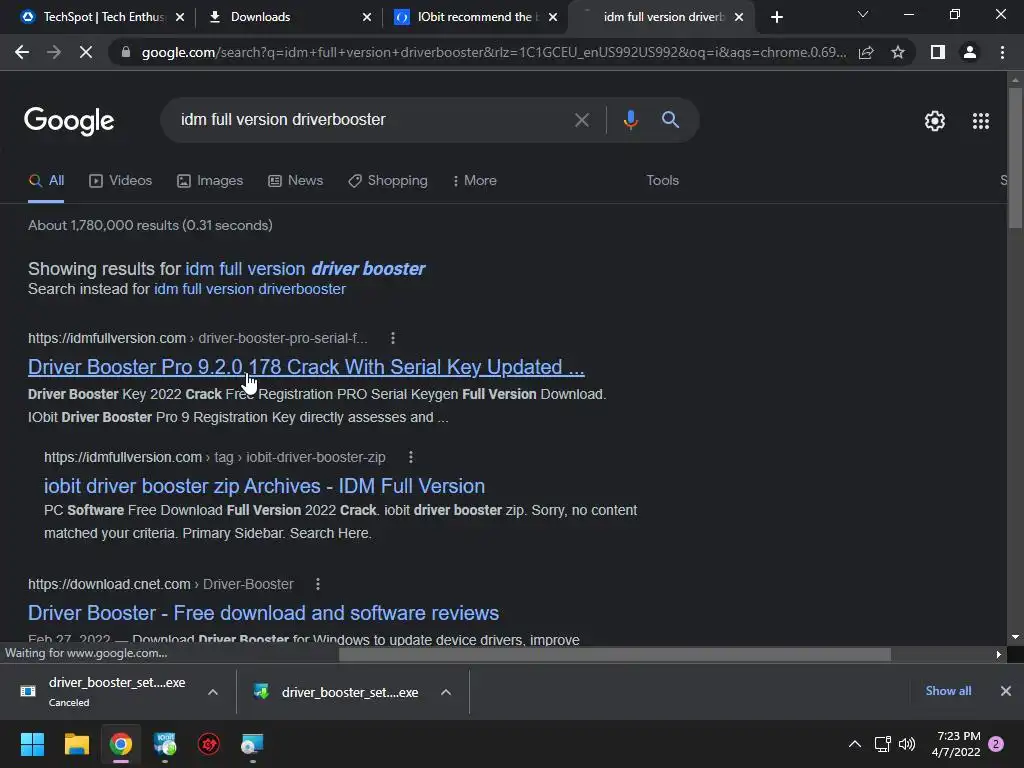Click the forward navigation arrow
Viewport: 1024px width, 768px height.
pyautogui.click(x=54, y=52)
